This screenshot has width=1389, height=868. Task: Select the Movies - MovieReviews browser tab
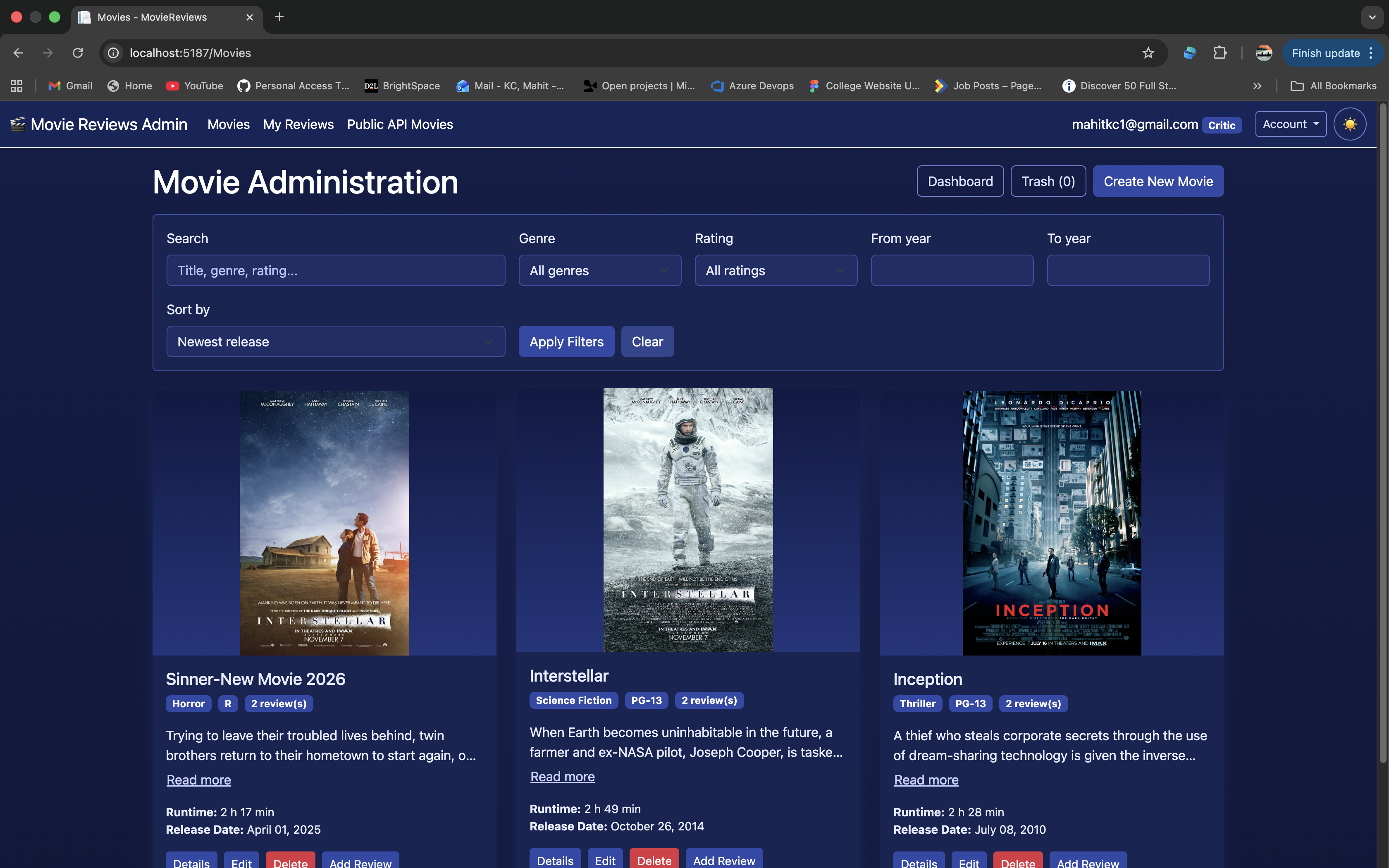[167, 17]
